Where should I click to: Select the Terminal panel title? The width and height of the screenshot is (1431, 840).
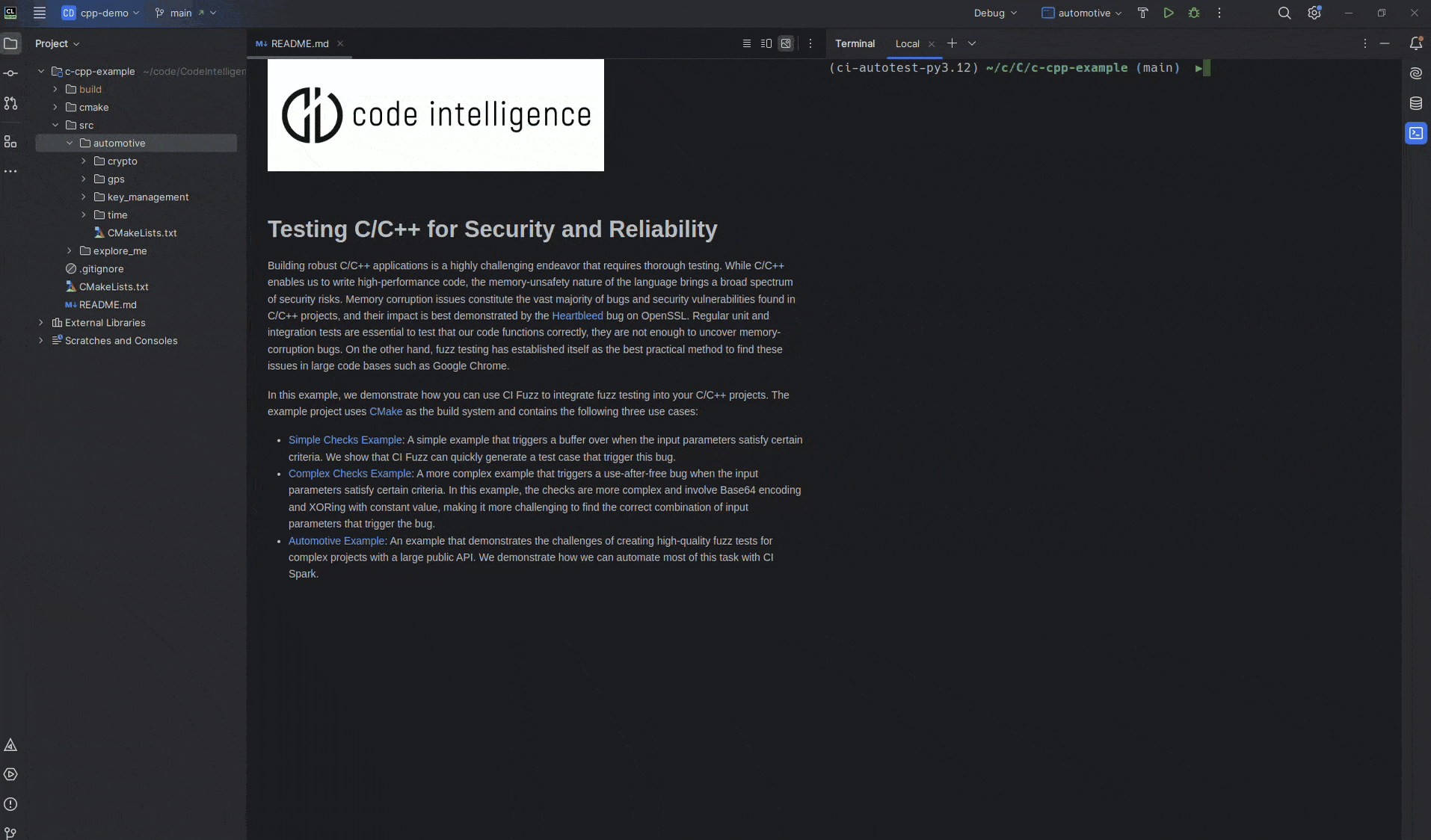tap(855, 43)
